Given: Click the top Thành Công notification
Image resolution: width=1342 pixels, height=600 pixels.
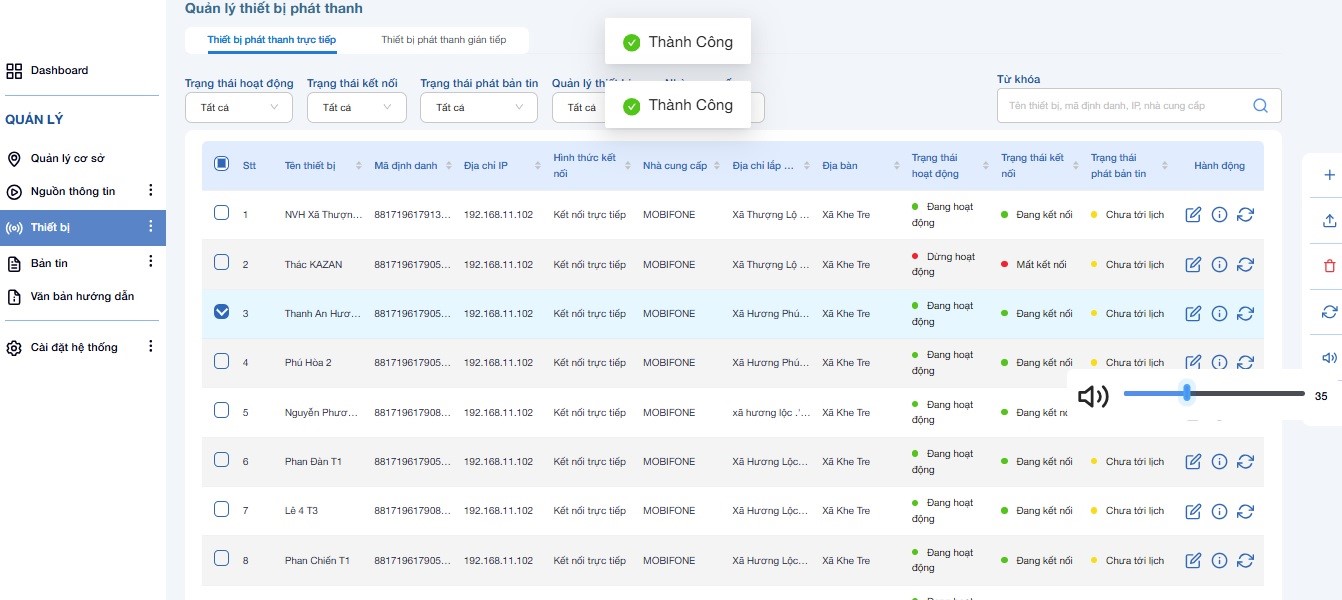Looking at the screenshot, I should tap(678, 42).
